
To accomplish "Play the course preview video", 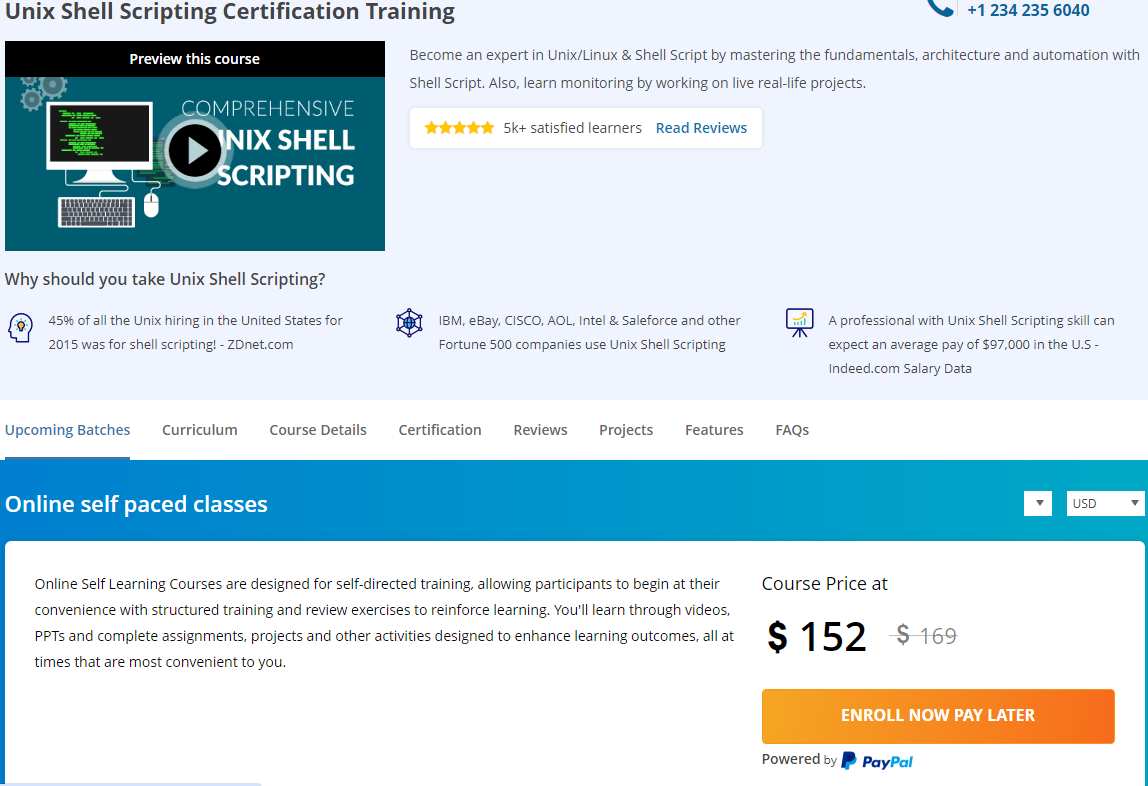I will (194, 151).
